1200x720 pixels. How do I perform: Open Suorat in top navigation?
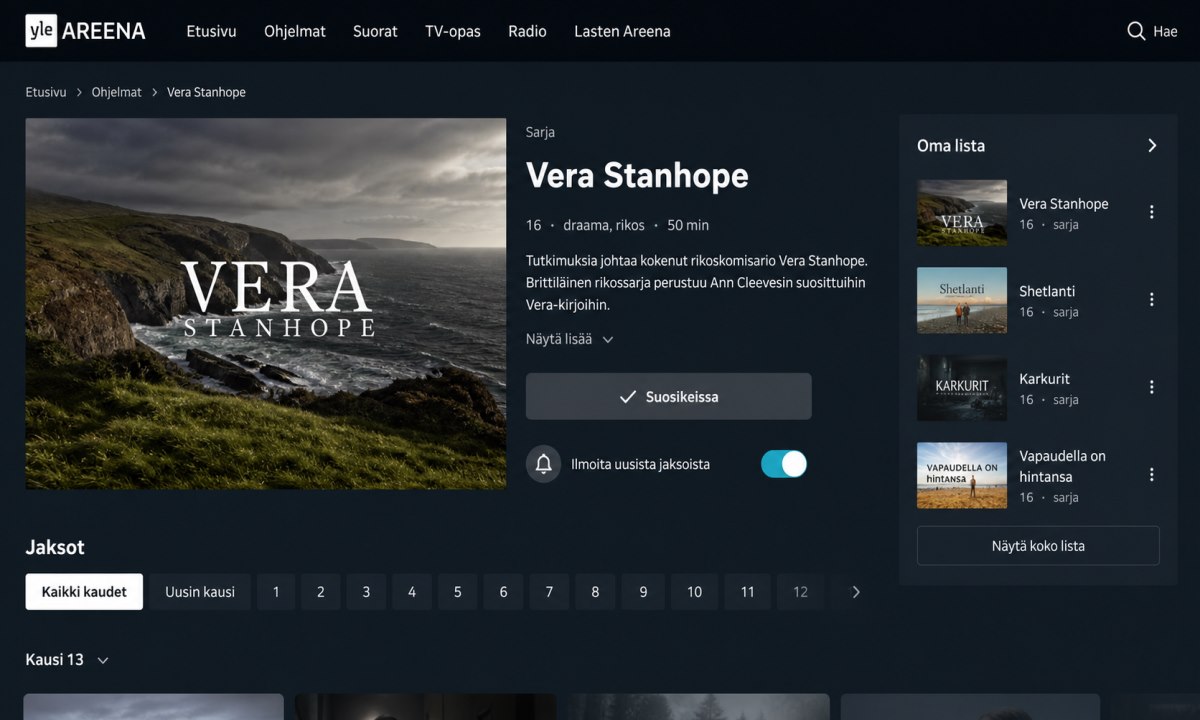tap(375, 31)
